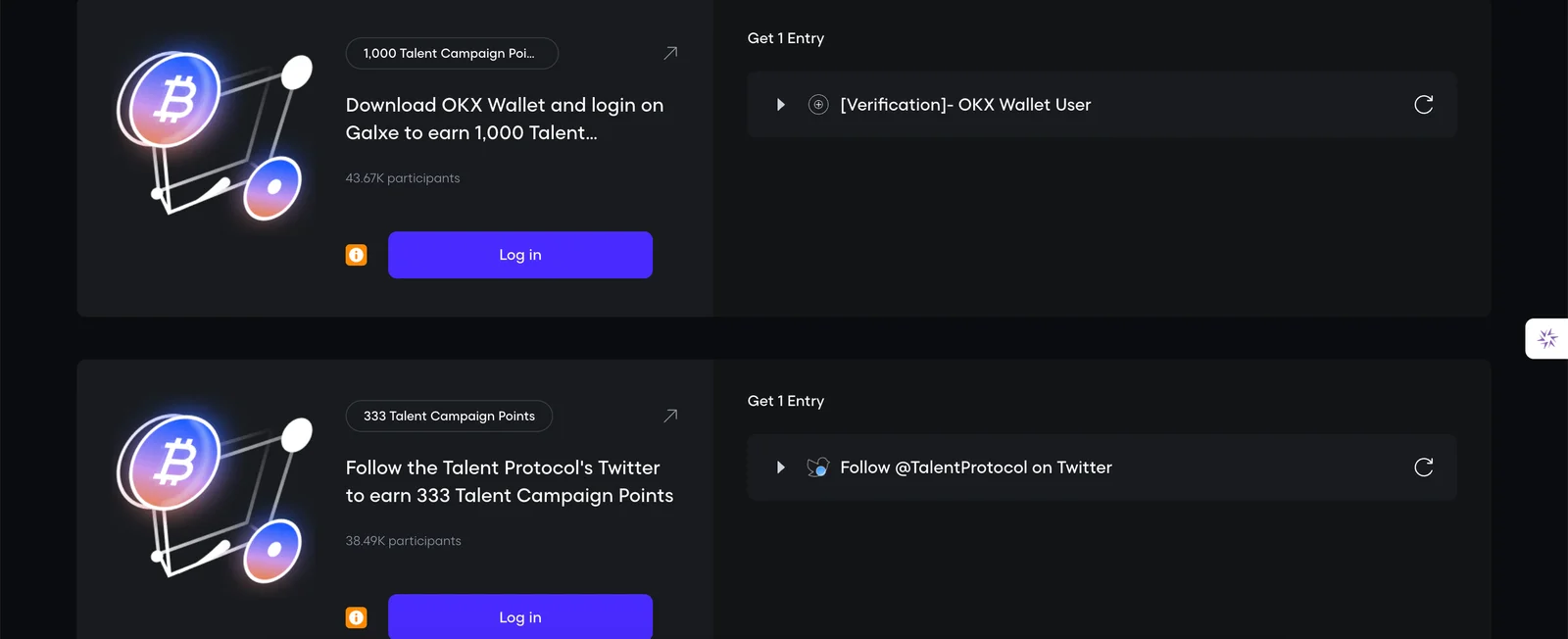Click the 1,000 Talent Campaign Poi... badge
The height and width of the screenshot is (639, 1568).
pyautogui.click(x=452, y=53)
